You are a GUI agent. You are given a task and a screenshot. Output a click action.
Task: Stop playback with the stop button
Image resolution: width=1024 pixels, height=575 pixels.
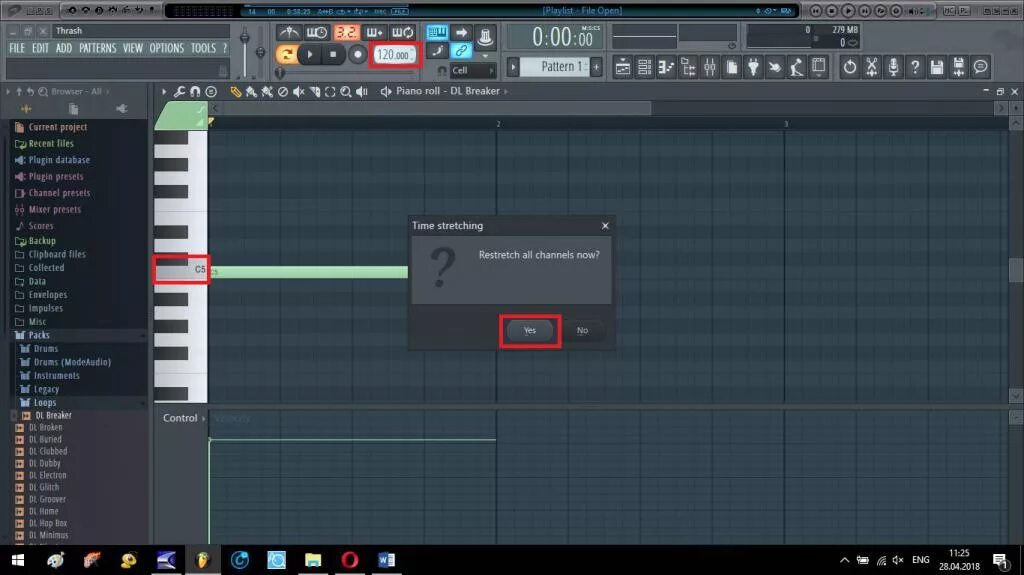[333, 55]
